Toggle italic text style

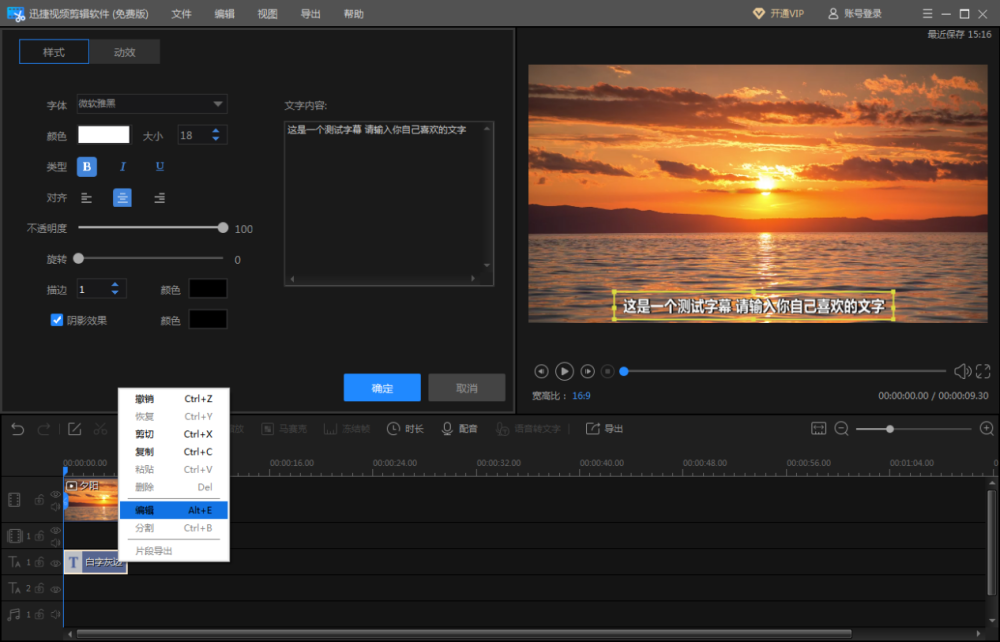click(x=123, y=166)
